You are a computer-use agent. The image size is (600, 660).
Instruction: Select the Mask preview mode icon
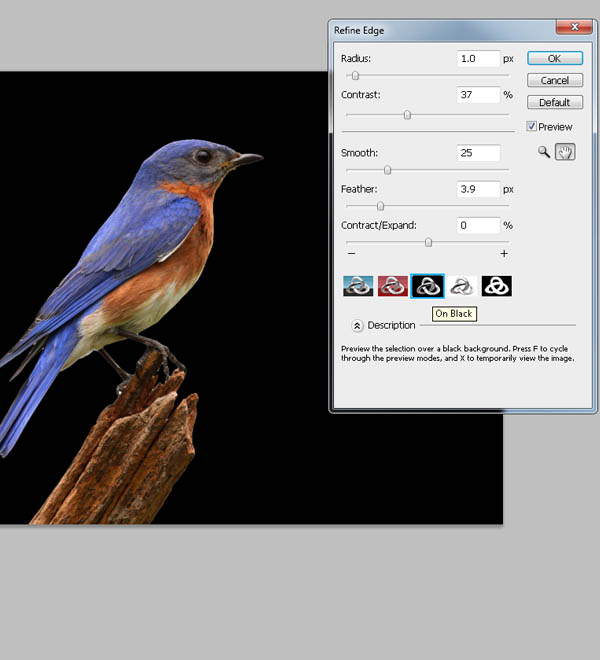[x=496, y=285]
